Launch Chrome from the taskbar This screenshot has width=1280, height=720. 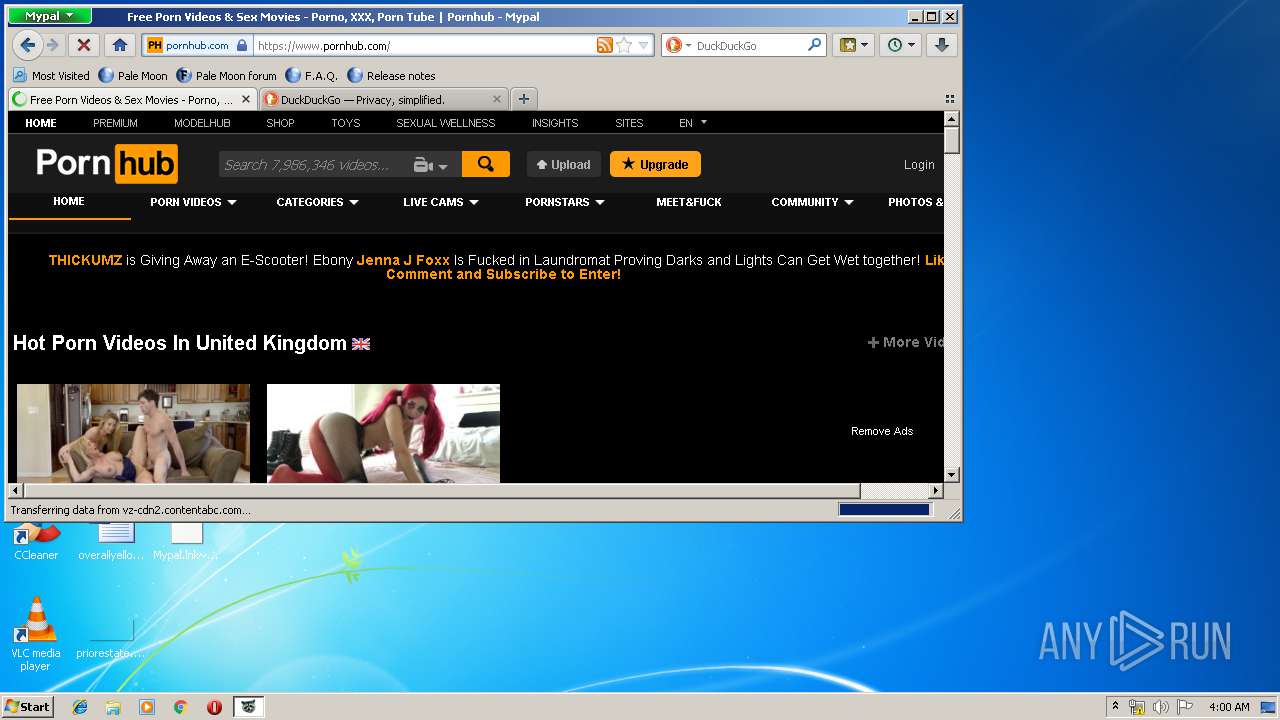tap(180, 707)
